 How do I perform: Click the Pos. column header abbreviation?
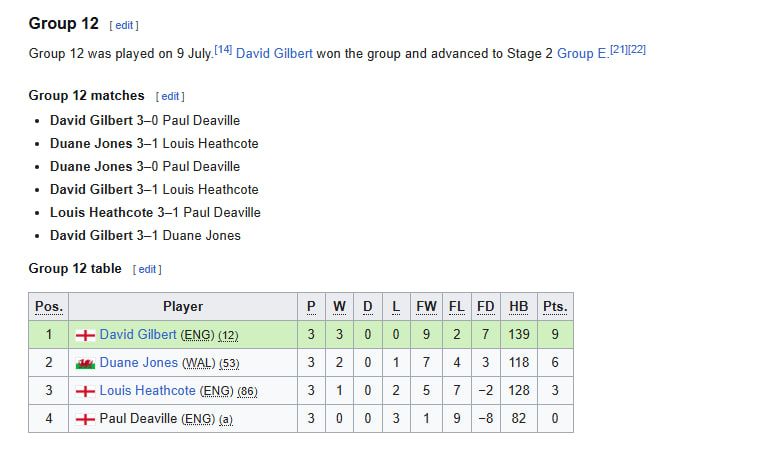[49, 307]
